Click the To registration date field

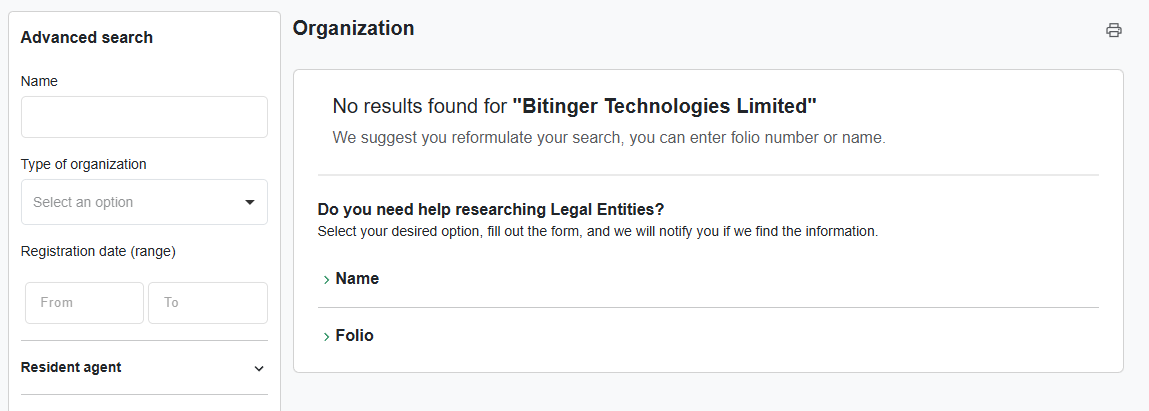pyautogui.click(x=207, y=303)
